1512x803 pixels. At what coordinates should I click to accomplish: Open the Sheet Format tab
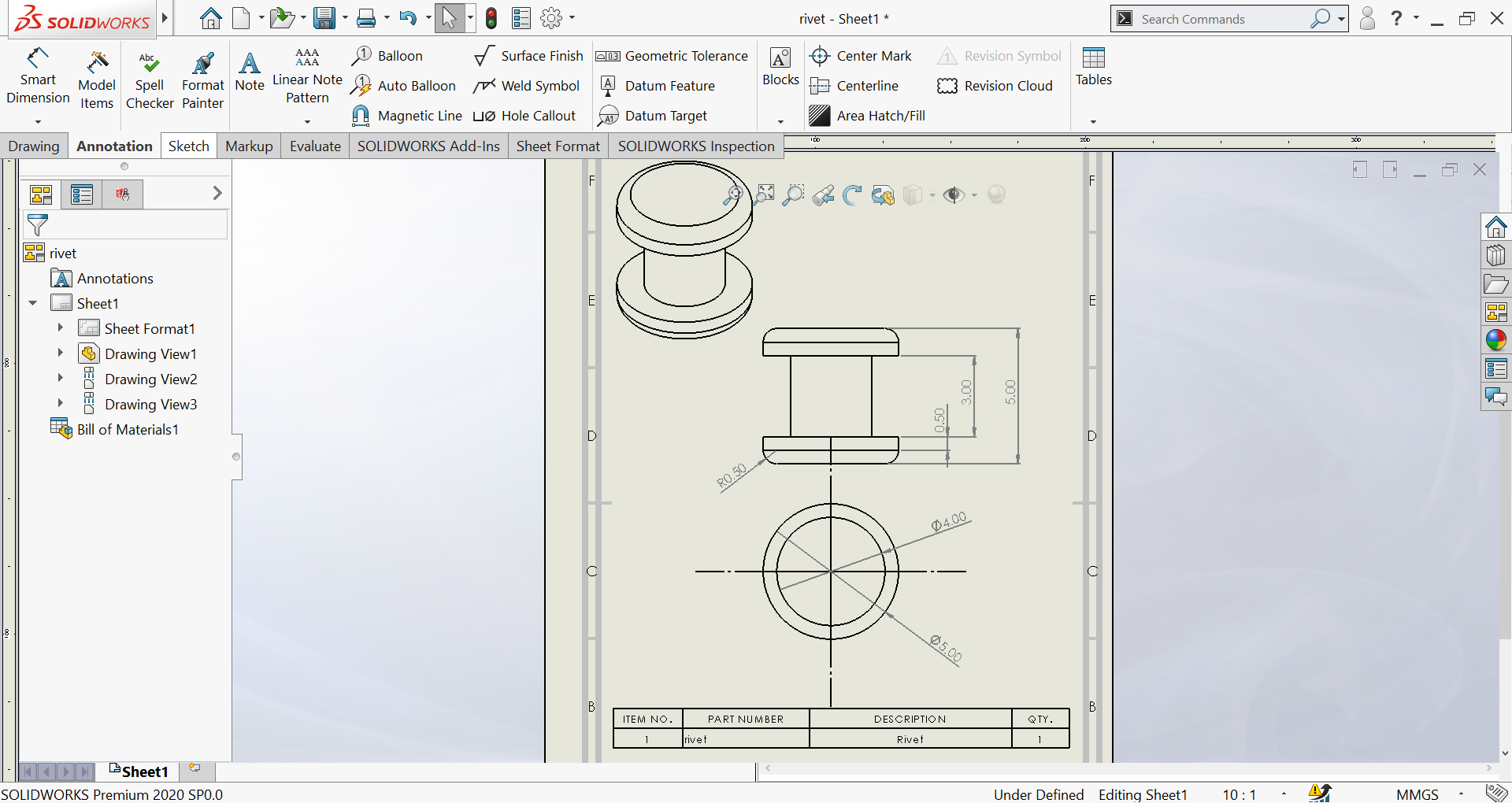click(x=558, y=146)
